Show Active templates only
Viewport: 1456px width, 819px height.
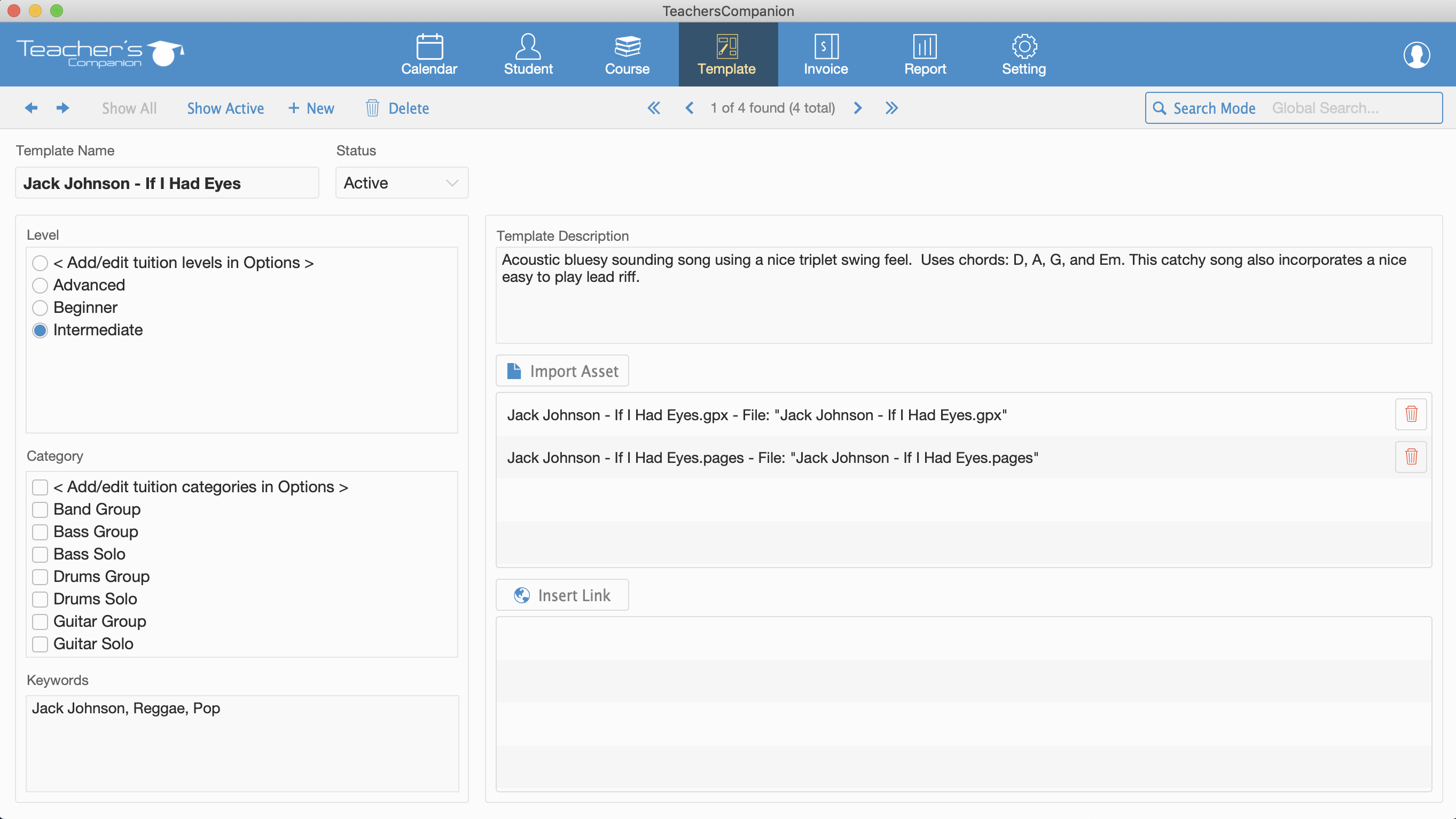click(225, 108)
